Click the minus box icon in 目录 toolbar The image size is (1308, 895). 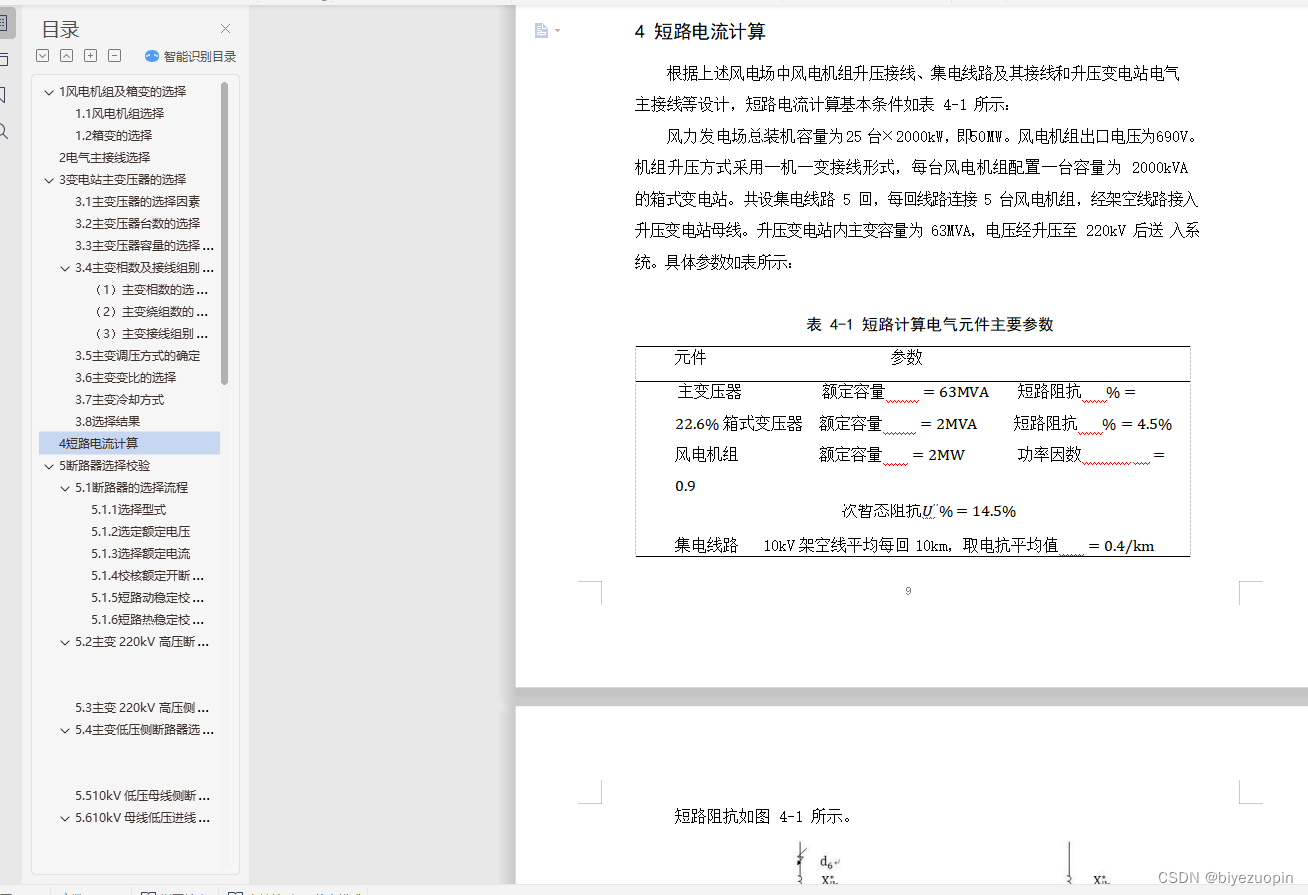(114, 56)
